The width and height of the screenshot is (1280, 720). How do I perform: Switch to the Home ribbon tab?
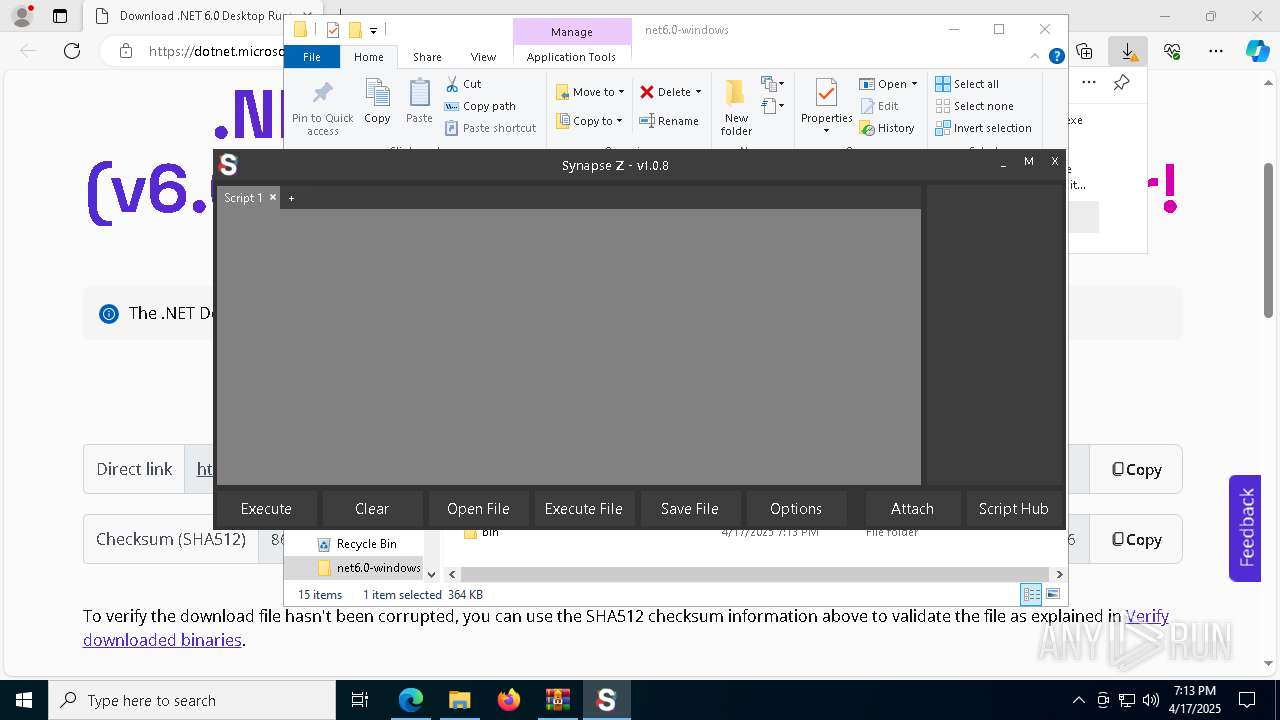click(368, 57)
